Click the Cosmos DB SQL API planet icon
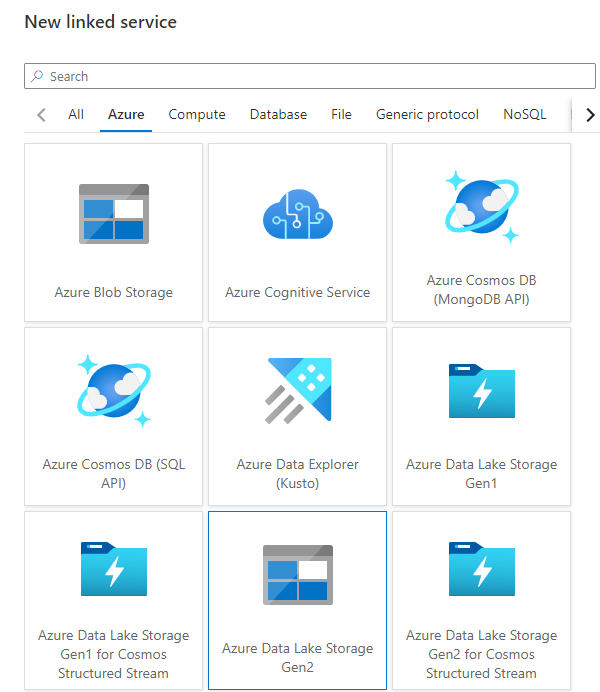The height and width of the screenshot is (692, 600). tap(114, 391)
